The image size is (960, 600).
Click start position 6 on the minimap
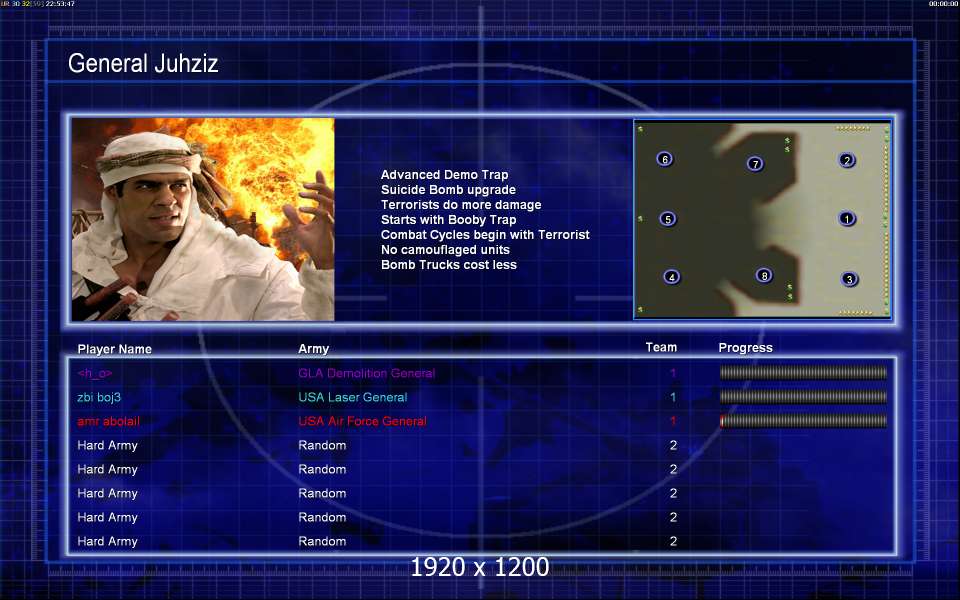click(x=665, y=159)
